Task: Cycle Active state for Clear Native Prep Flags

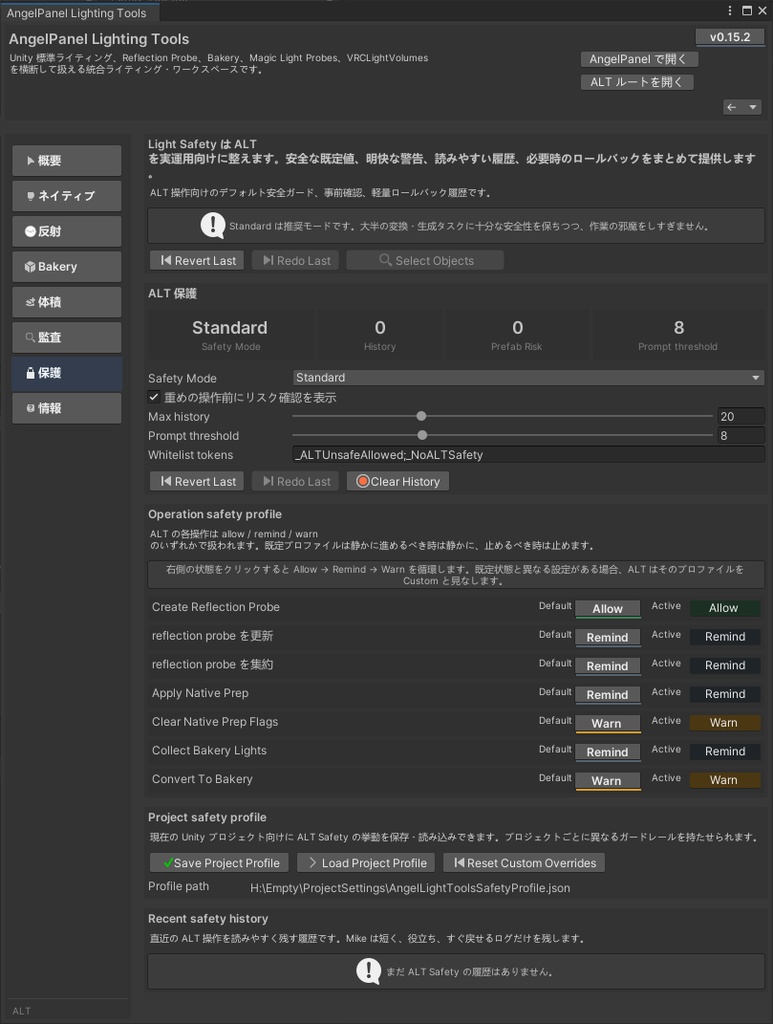Action: pos(725,723)
